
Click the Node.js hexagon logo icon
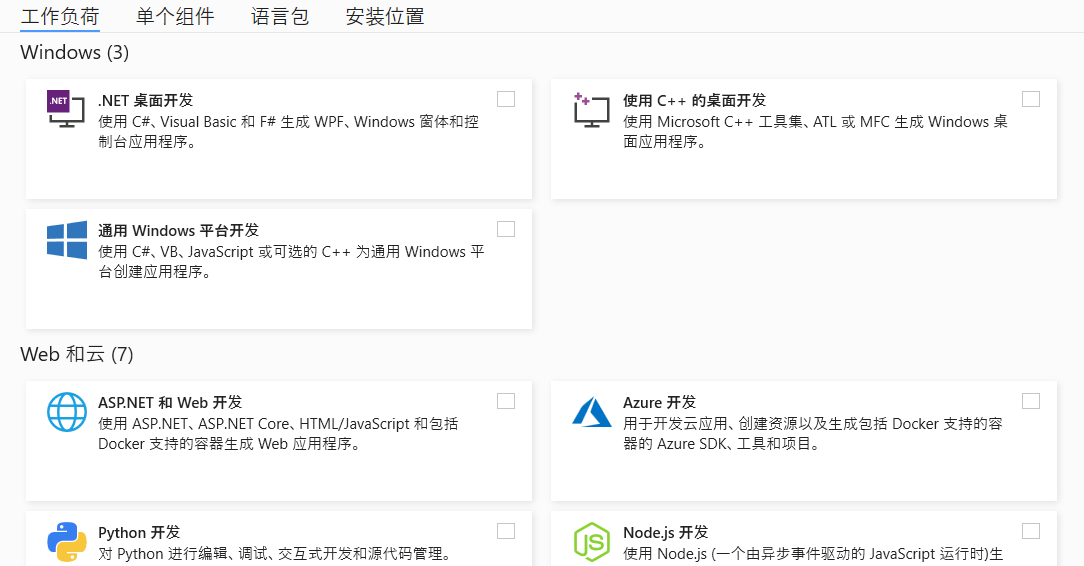pyautogui.click(x=592, y=542)
